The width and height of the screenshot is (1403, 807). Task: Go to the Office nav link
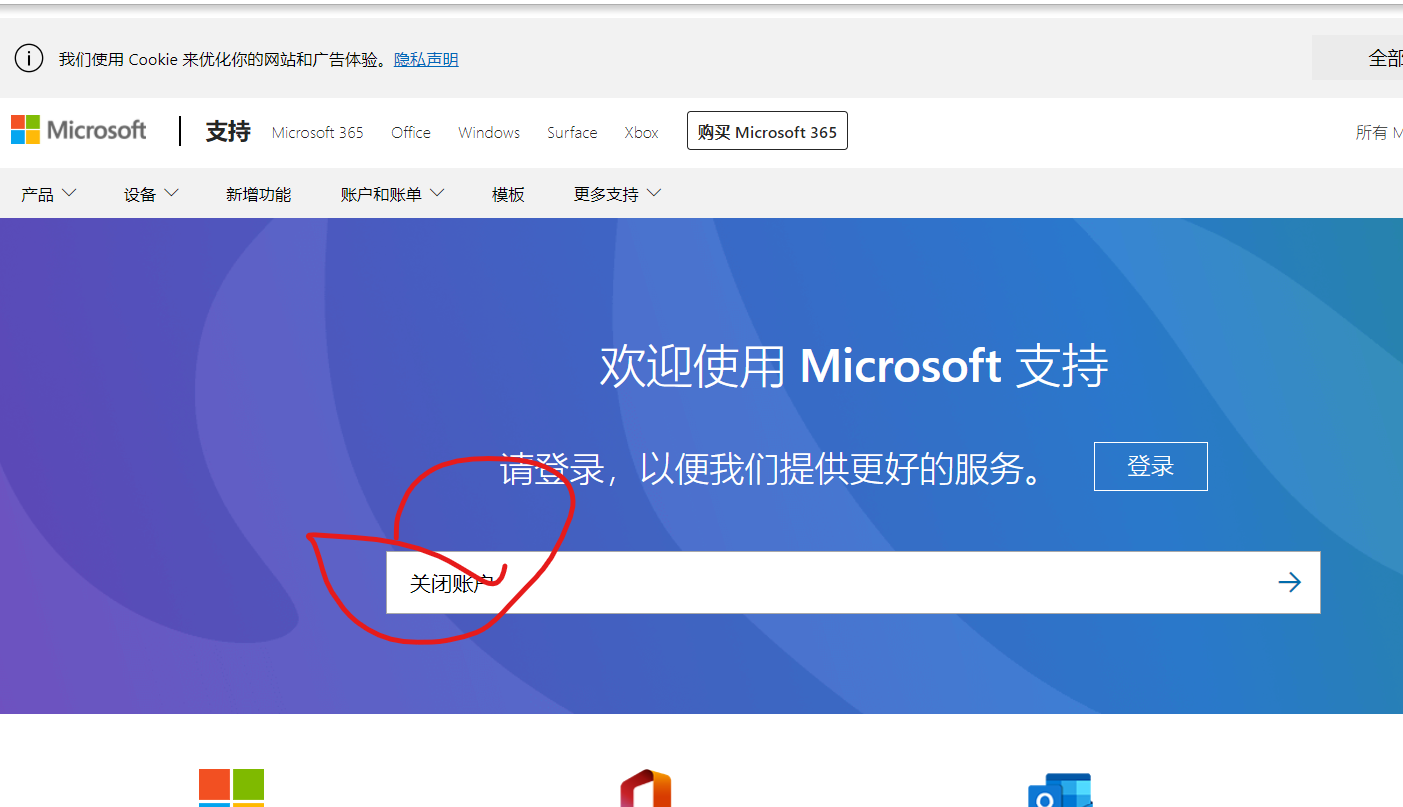pos(411,132)
